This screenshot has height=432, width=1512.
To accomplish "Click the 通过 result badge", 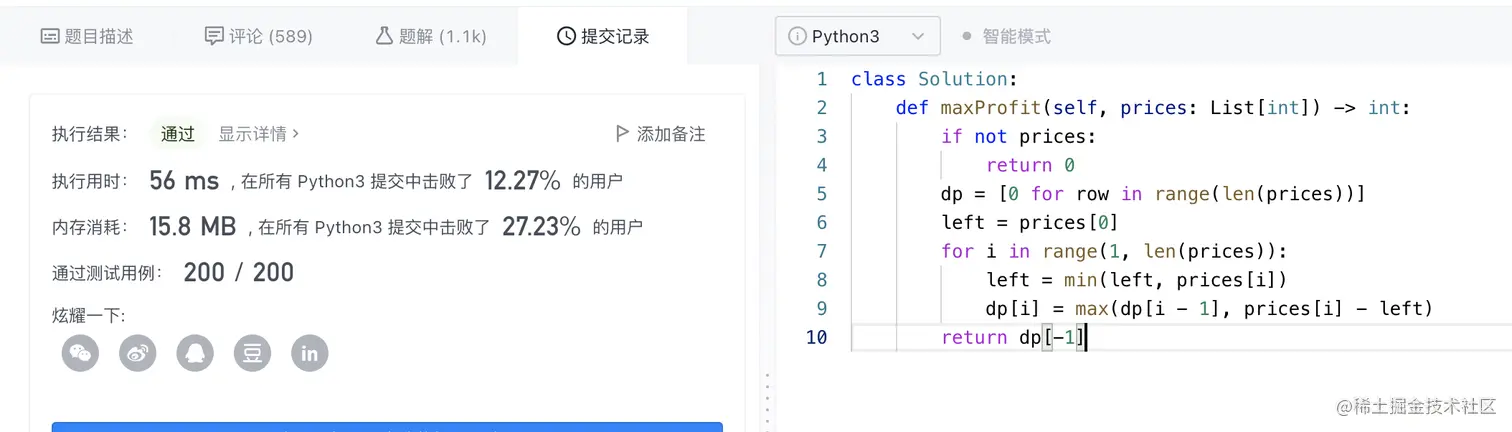I will click(178, 133).
